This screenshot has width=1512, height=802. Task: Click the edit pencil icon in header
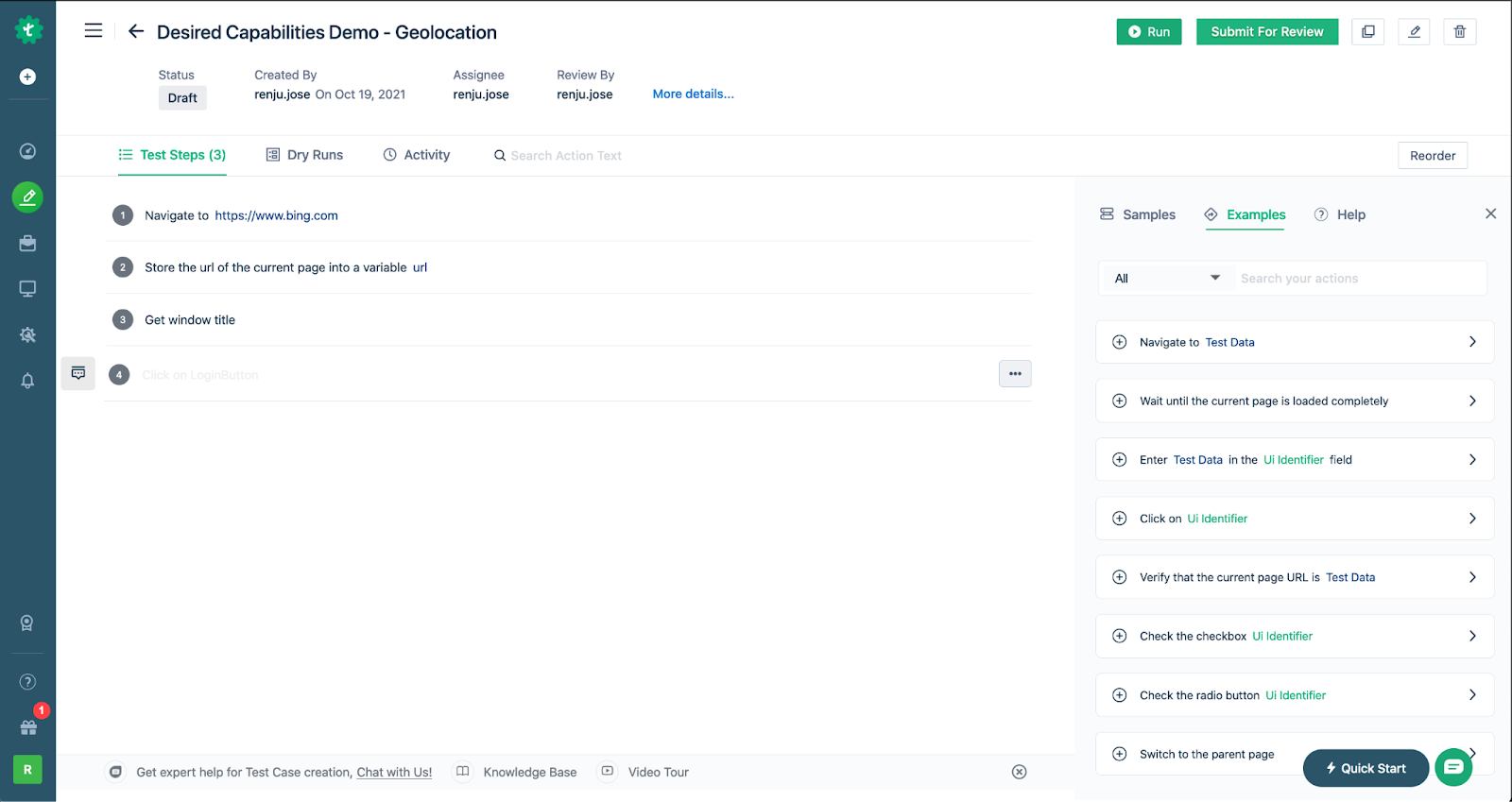(1414, 32)
